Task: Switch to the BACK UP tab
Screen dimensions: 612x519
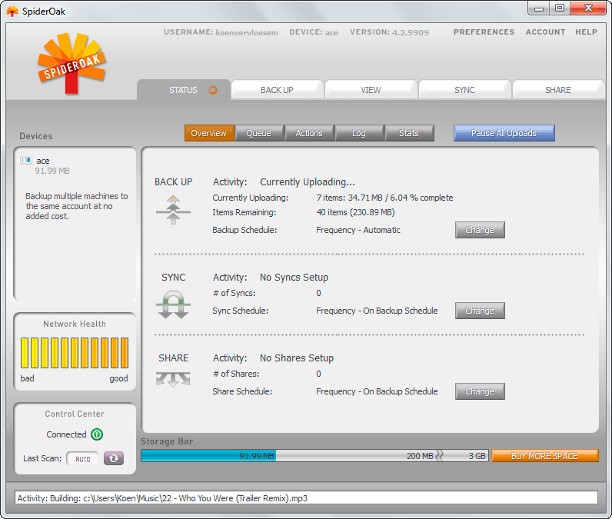Action: pyautogui.click(x=277, y=90)
